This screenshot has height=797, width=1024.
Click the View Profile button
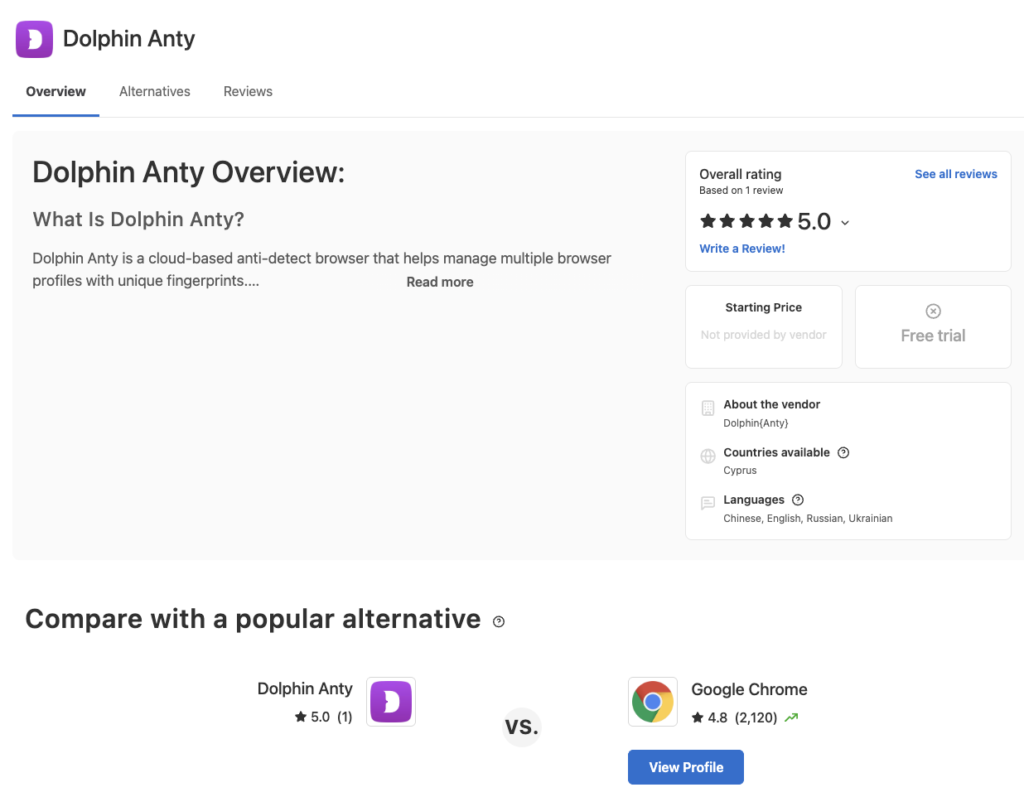pos(686,767)
